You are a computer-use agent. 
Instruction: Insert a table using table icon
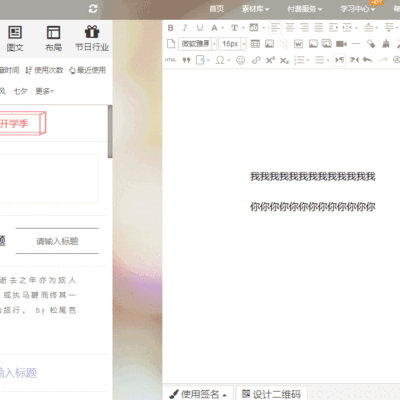(x=255, y=44)
